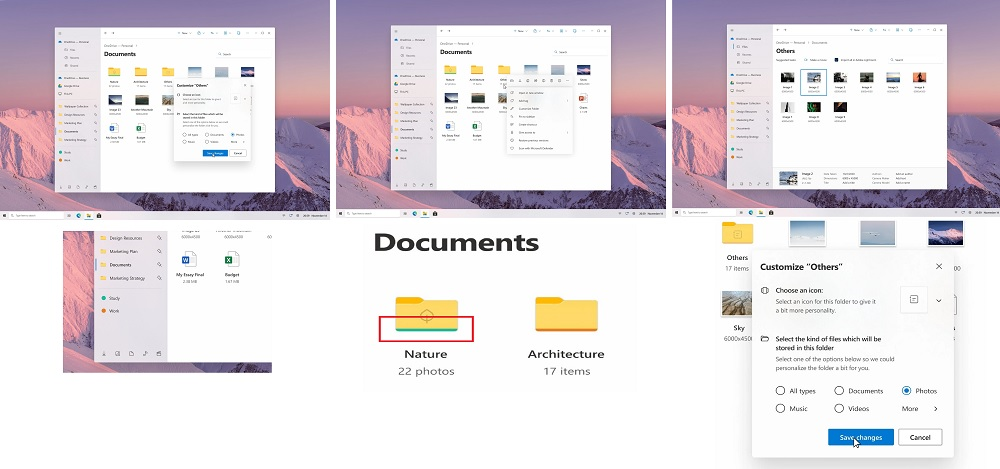Open Image 1 thumbnail in Others folder view
The image size is (1000, 469).
pos(788,78)
